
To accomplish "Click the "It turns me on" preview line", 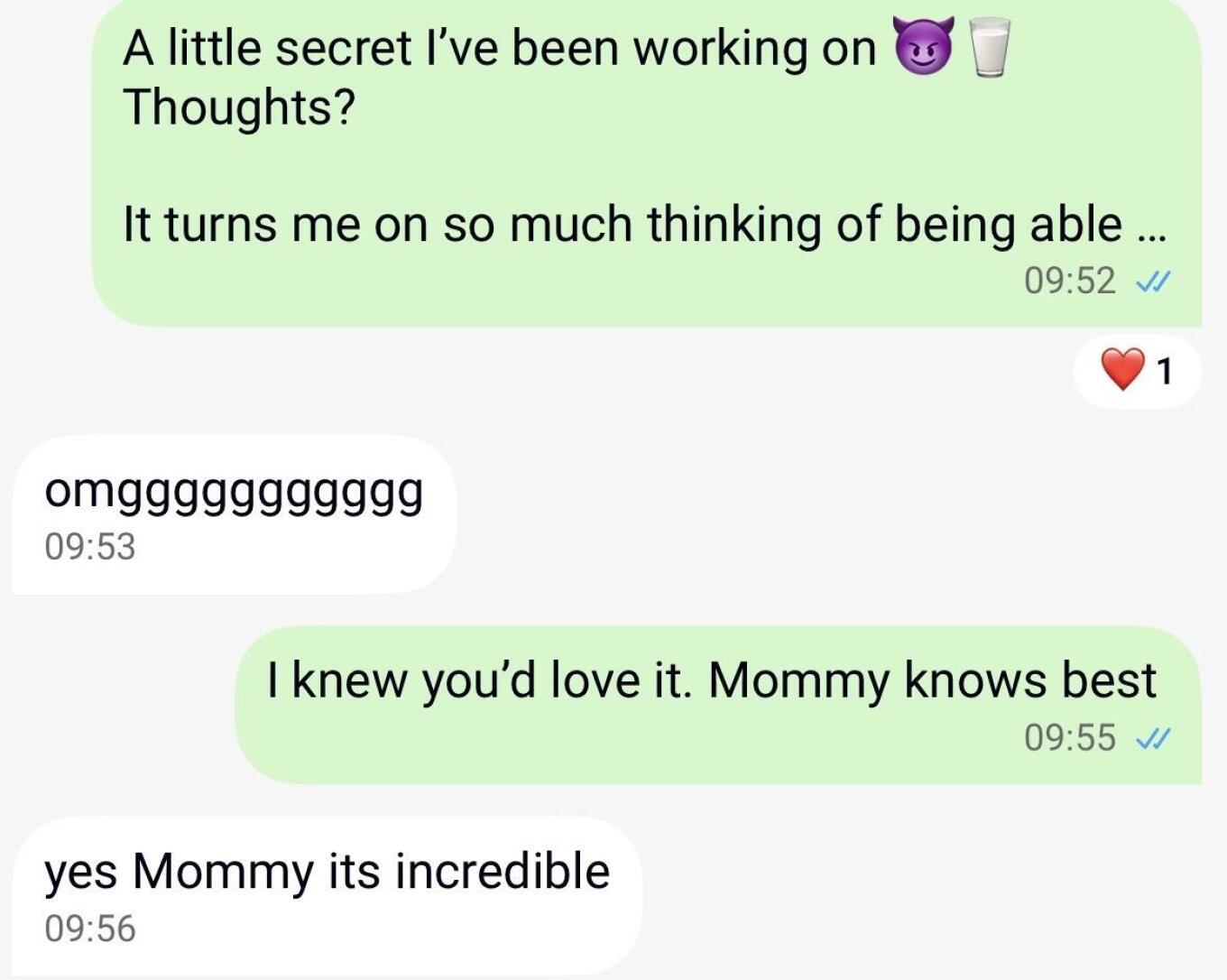I will (x=623, y=224).
